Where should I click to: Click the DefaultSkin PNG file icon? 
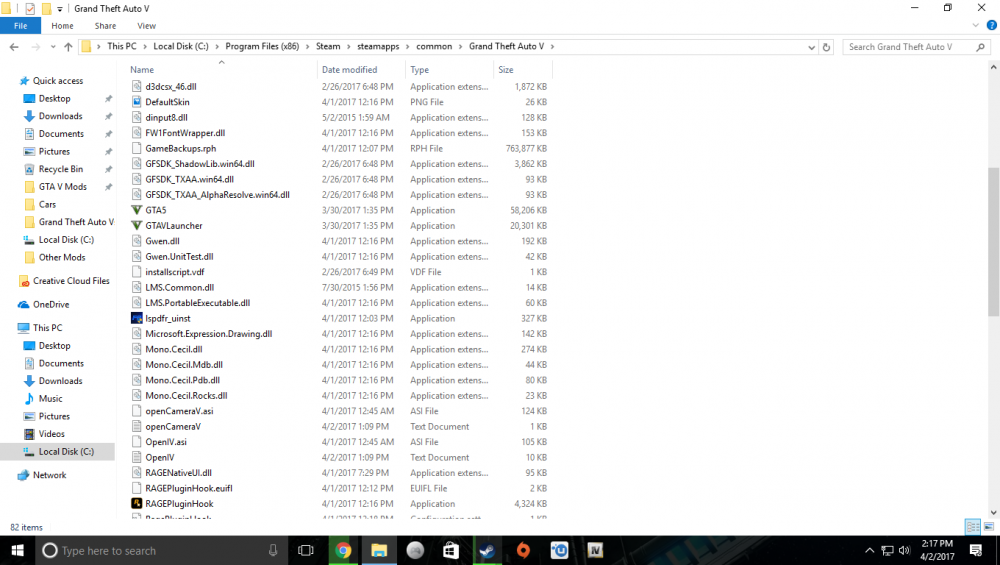click(x=136, y=102)
